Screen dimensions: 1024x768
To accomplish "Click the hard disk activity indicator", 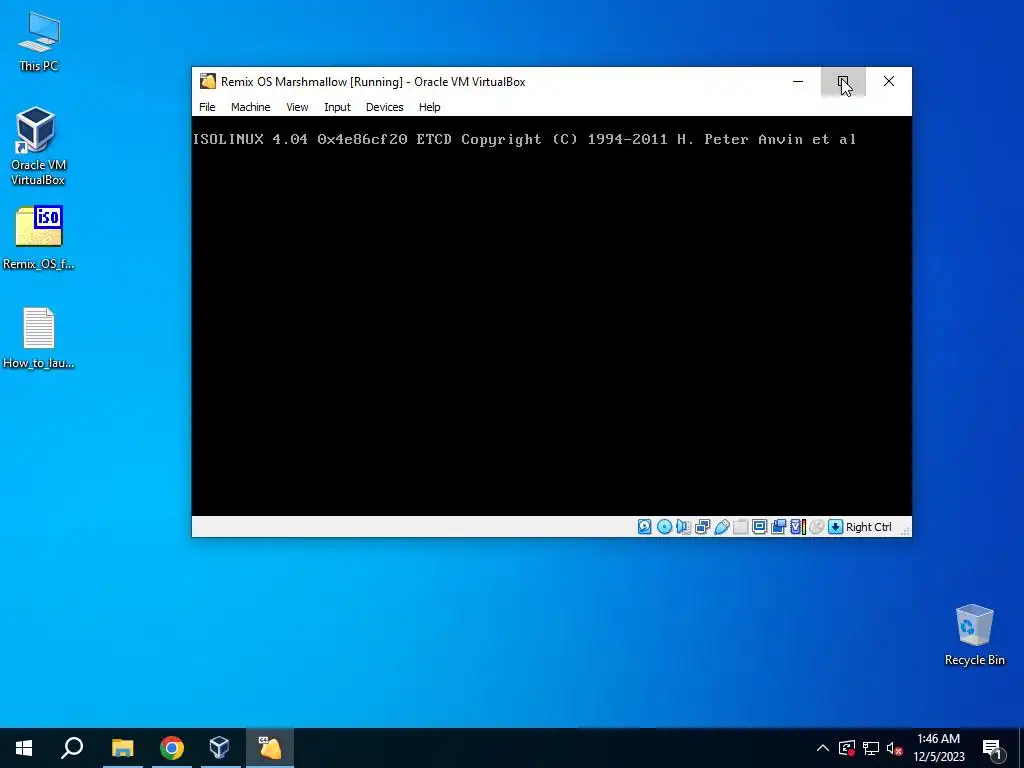I will (645, 527).
